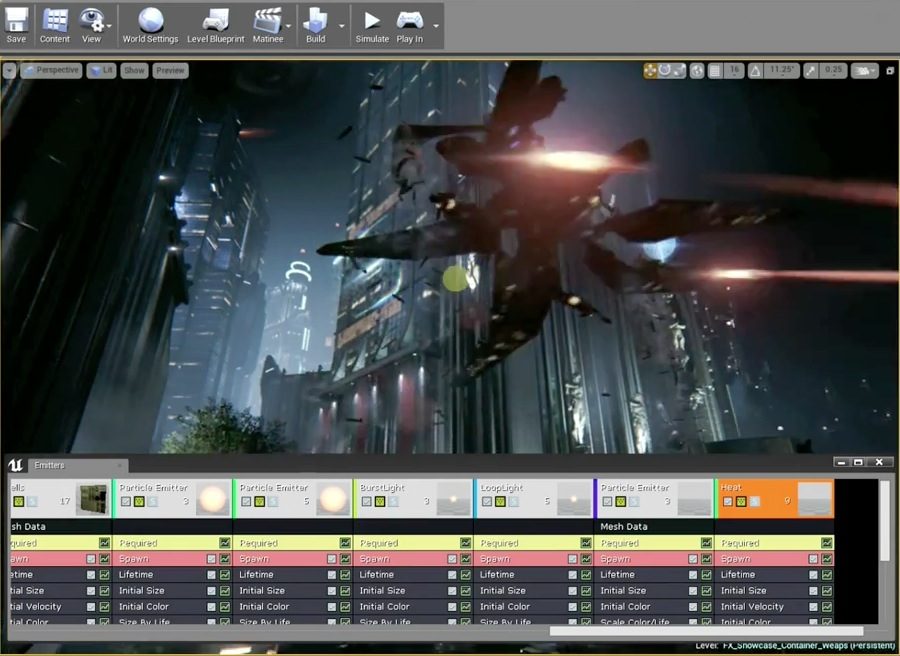Open the Show viewport menu

(135, 70)
